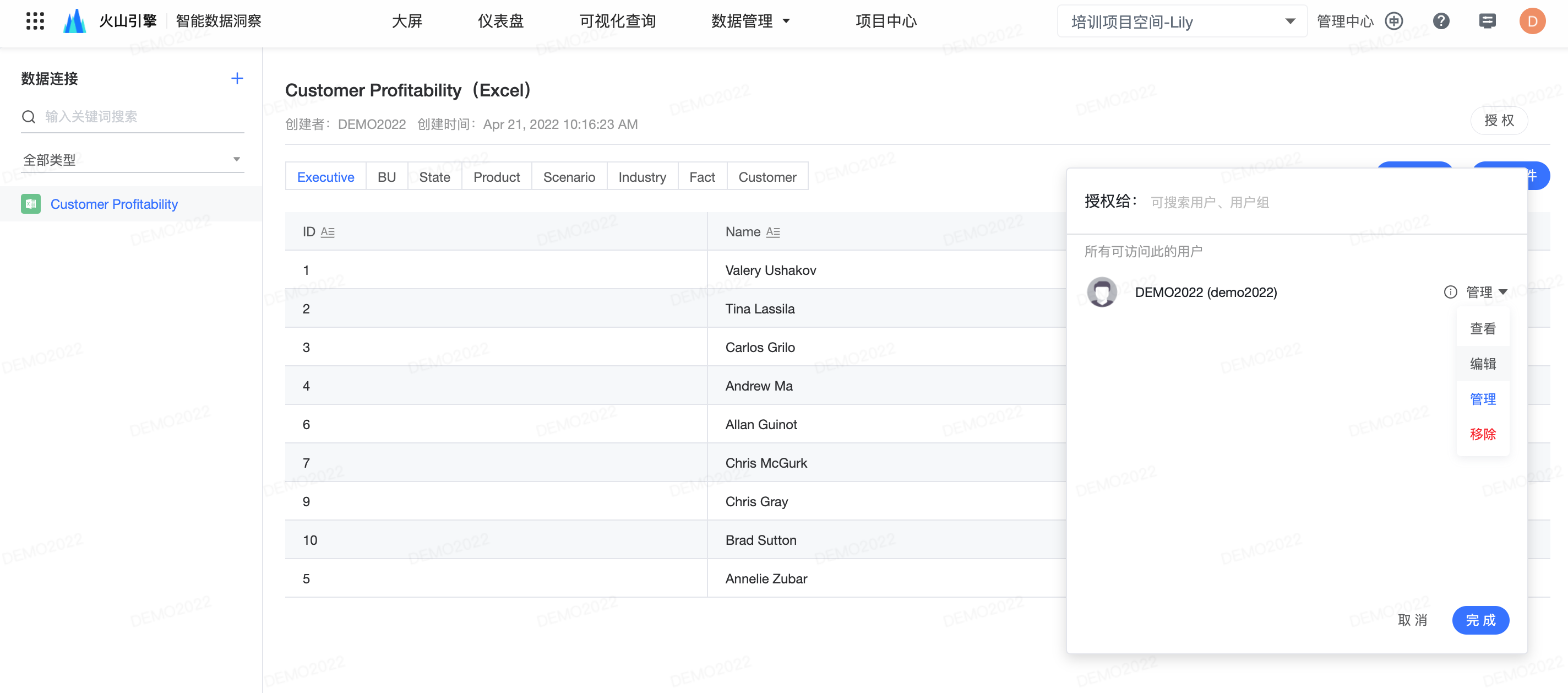
Task: Toggle the 管理 permission dropdown for DEMO2022
Action: (1487, 293)
